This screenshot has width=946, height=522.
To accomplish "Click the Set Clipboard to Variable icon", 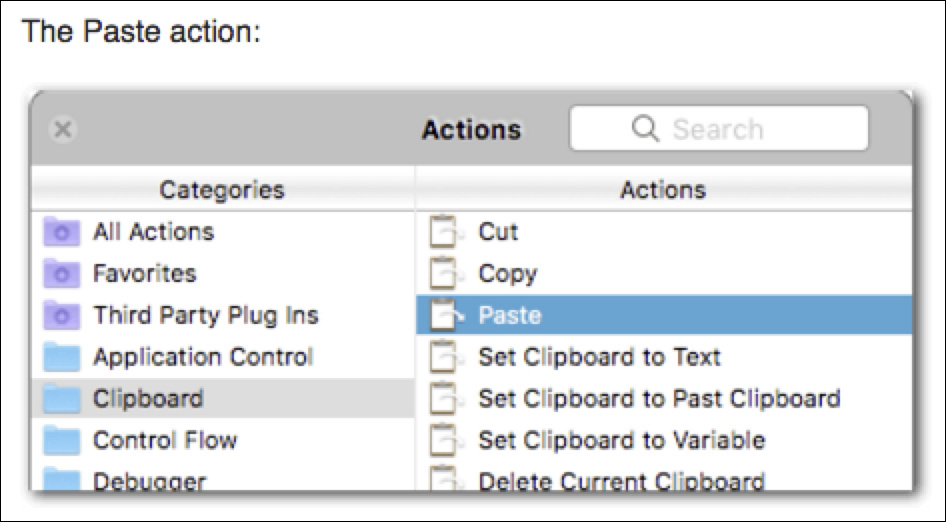I will click(445, 440).
